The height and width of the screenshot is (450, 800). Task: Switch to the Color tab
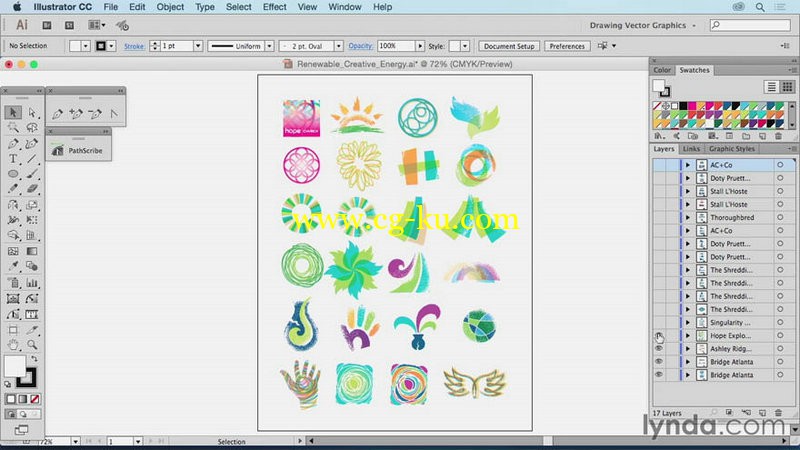pos(662,70)
